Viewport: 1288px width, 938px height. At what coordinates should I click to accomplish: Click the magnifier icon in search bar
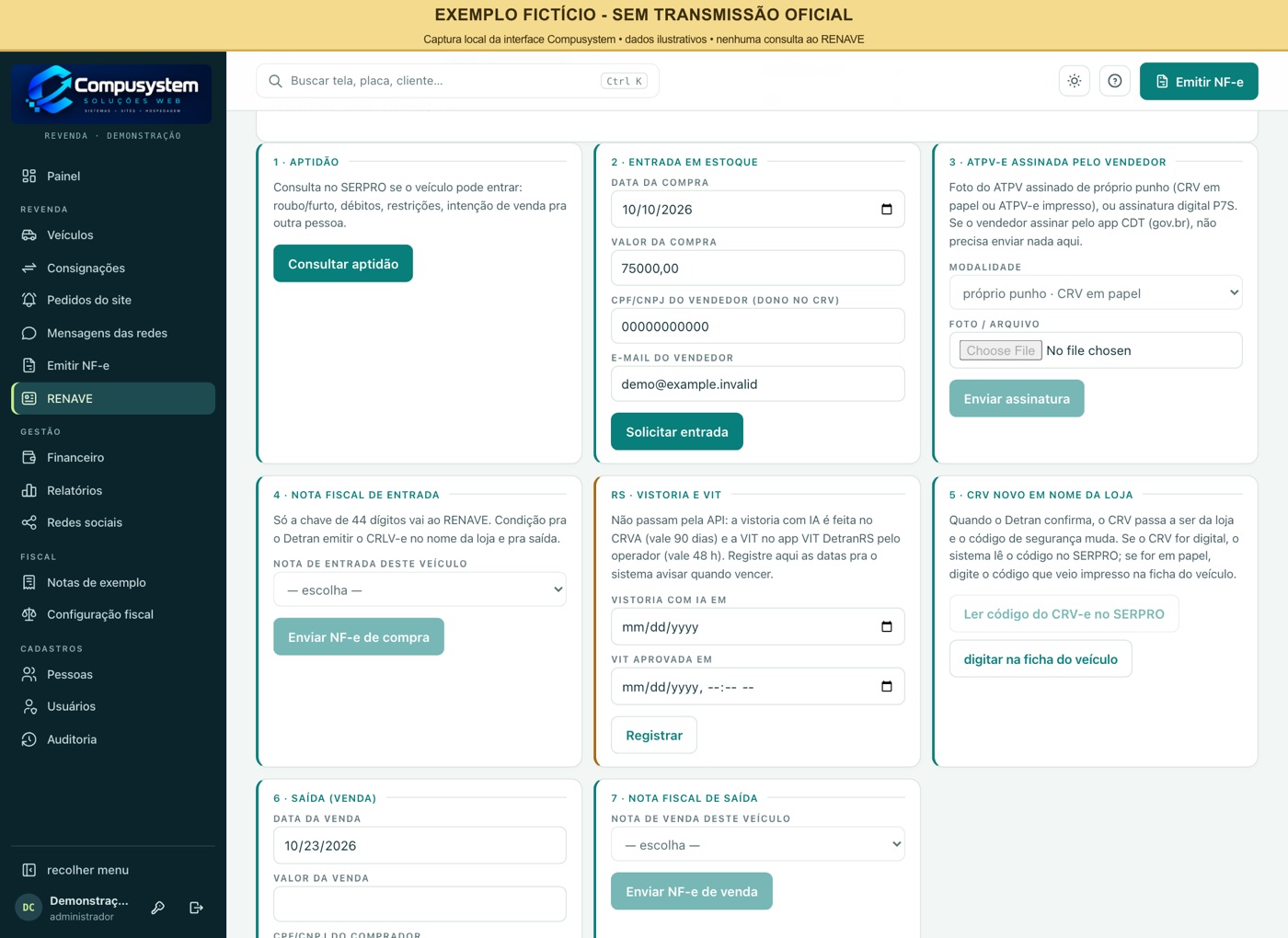275,81
